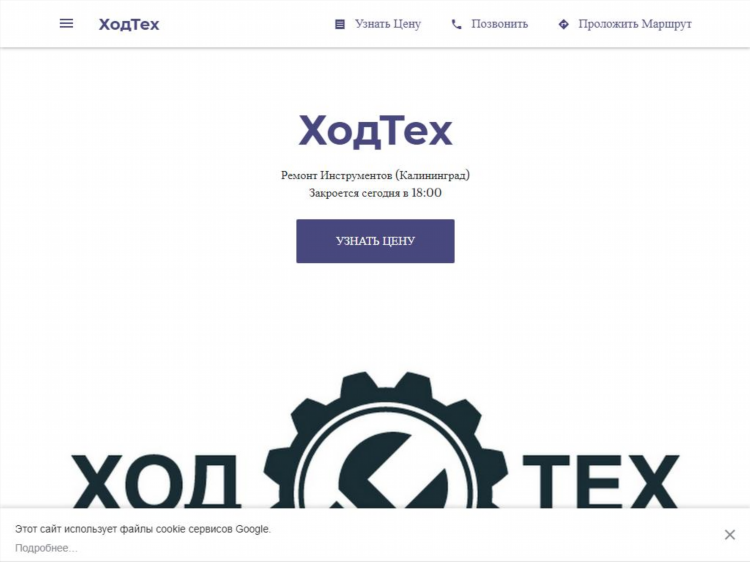
Task: Click the ХодТех site title in the header
Action: [x=129, y=24]
